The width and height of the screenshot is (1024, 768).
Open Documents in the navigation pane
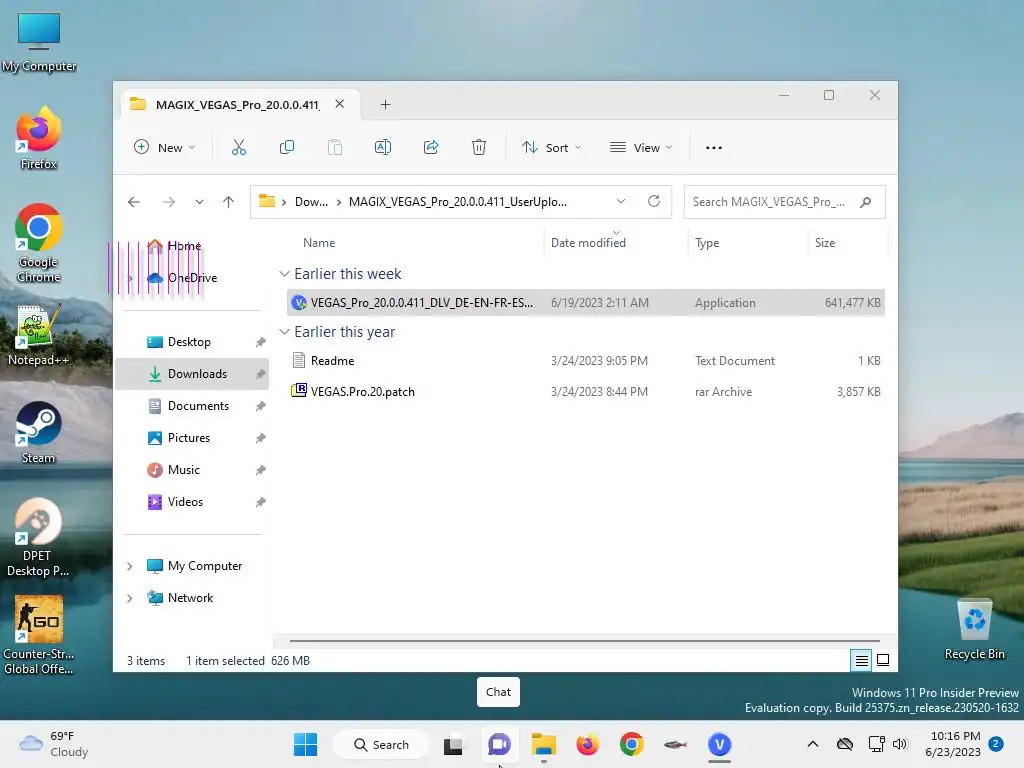tap(192, 406)
